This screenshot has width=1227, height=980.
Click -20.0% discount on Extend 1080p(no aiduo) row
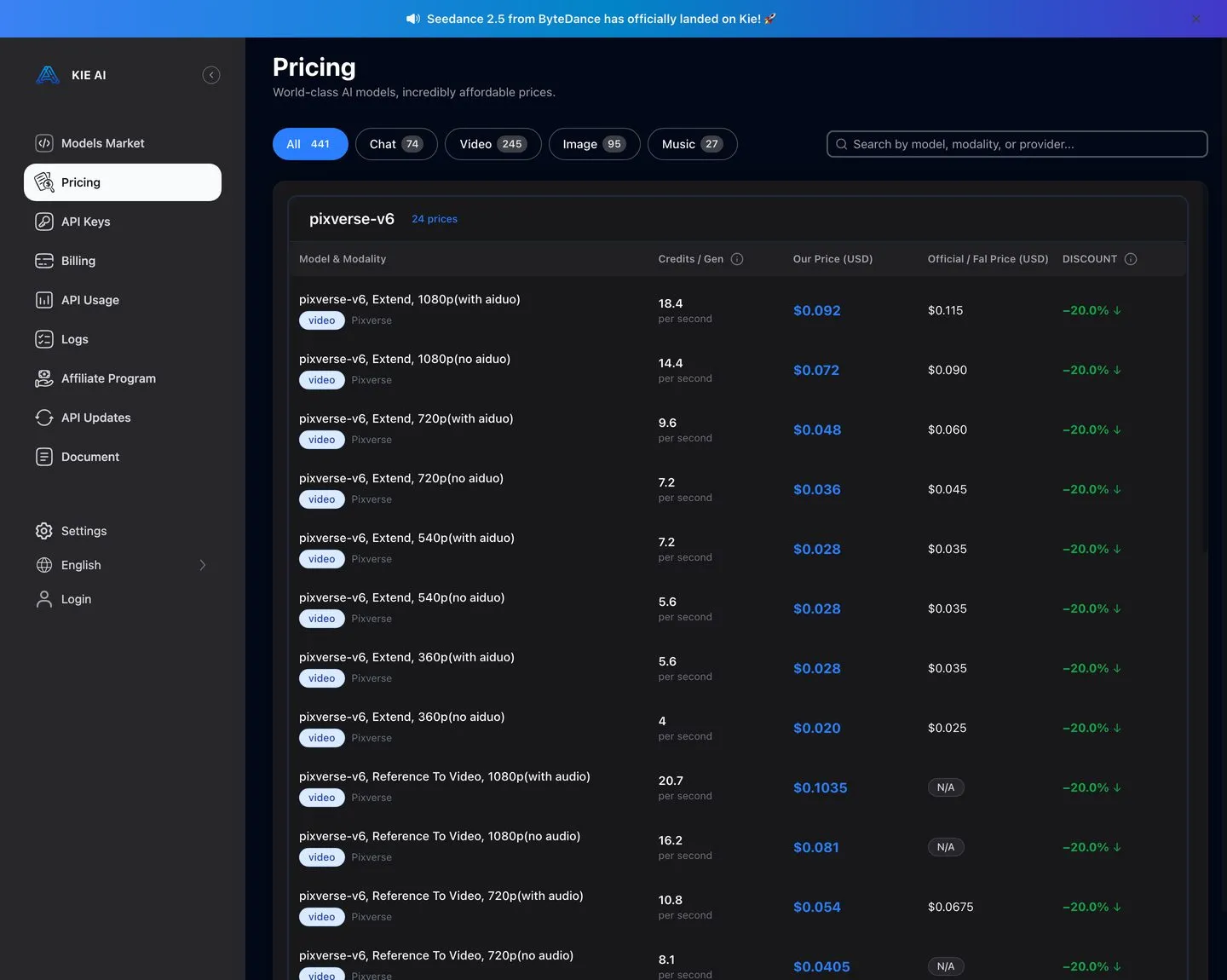coord(1092,370)
